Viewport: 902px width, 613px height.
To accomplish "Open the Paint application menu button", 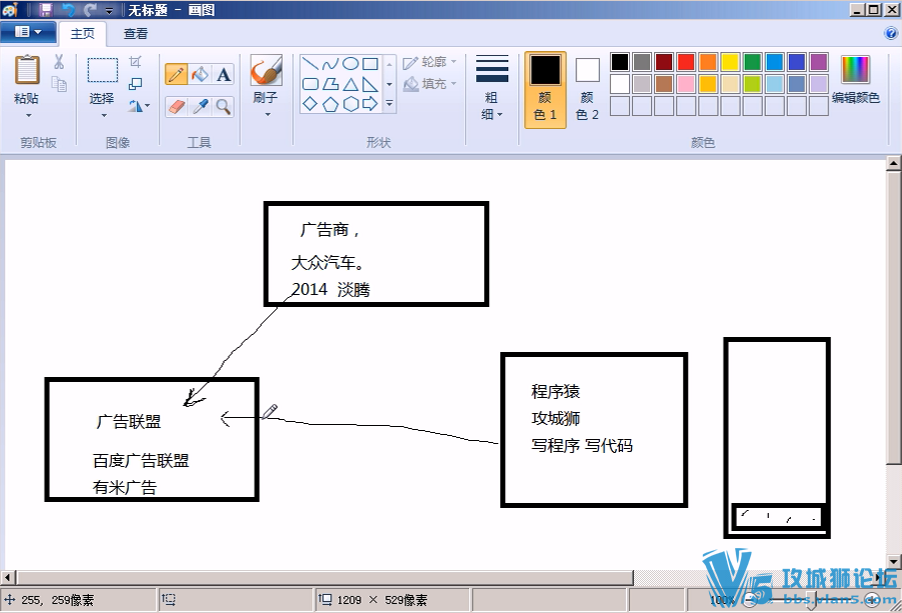I will 28,32.
